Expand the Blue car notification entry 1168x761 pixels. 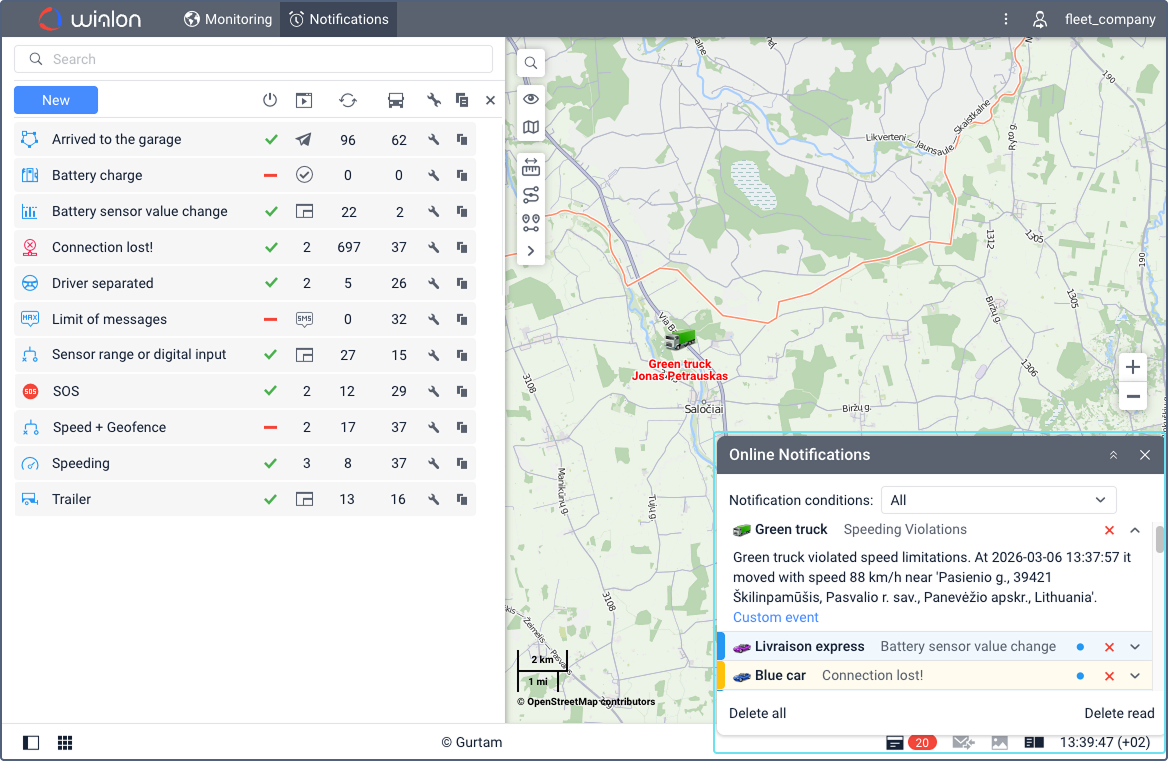coord(1135,676)
